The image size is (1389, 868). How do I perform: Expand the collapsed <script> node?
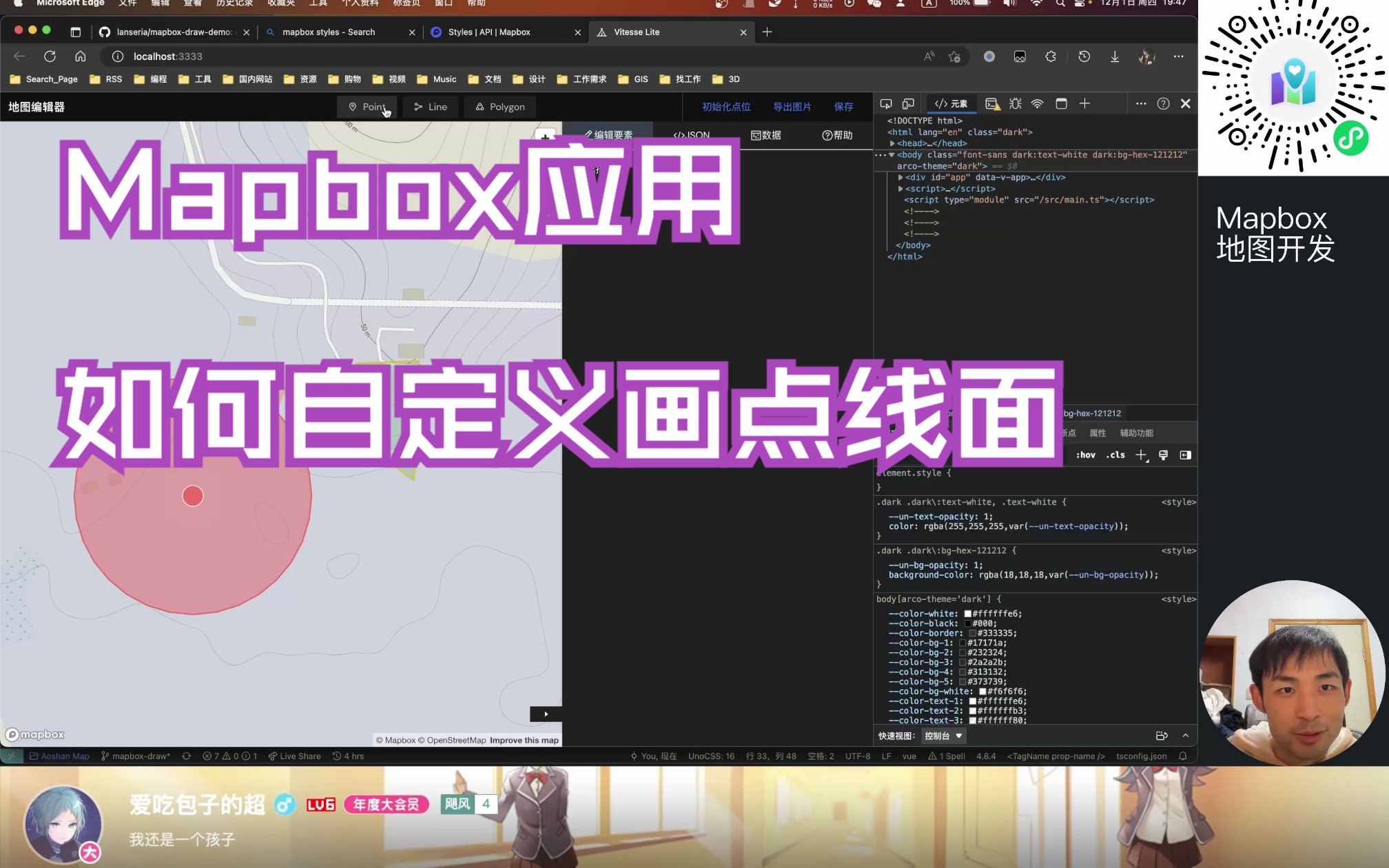pyautogui.click(x=901, y=189)
